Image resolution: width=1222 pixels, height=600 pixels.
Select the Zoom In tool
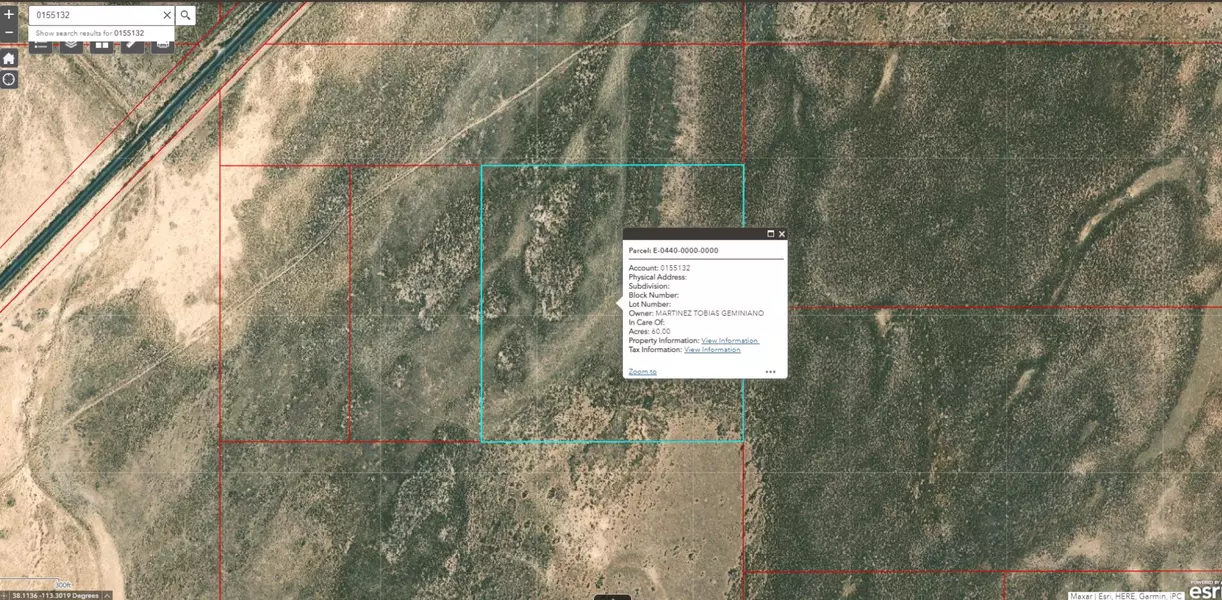8,14
